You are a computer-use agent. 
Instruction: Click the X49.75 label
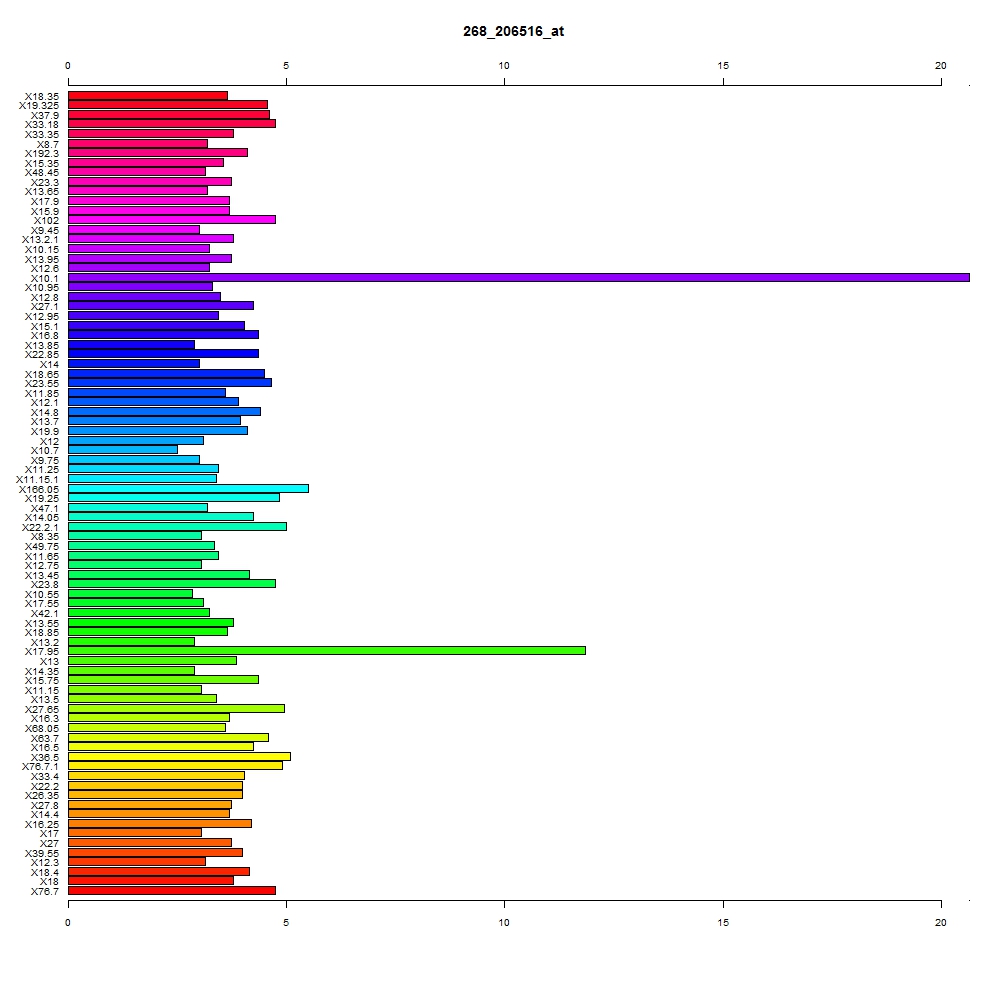41,547
